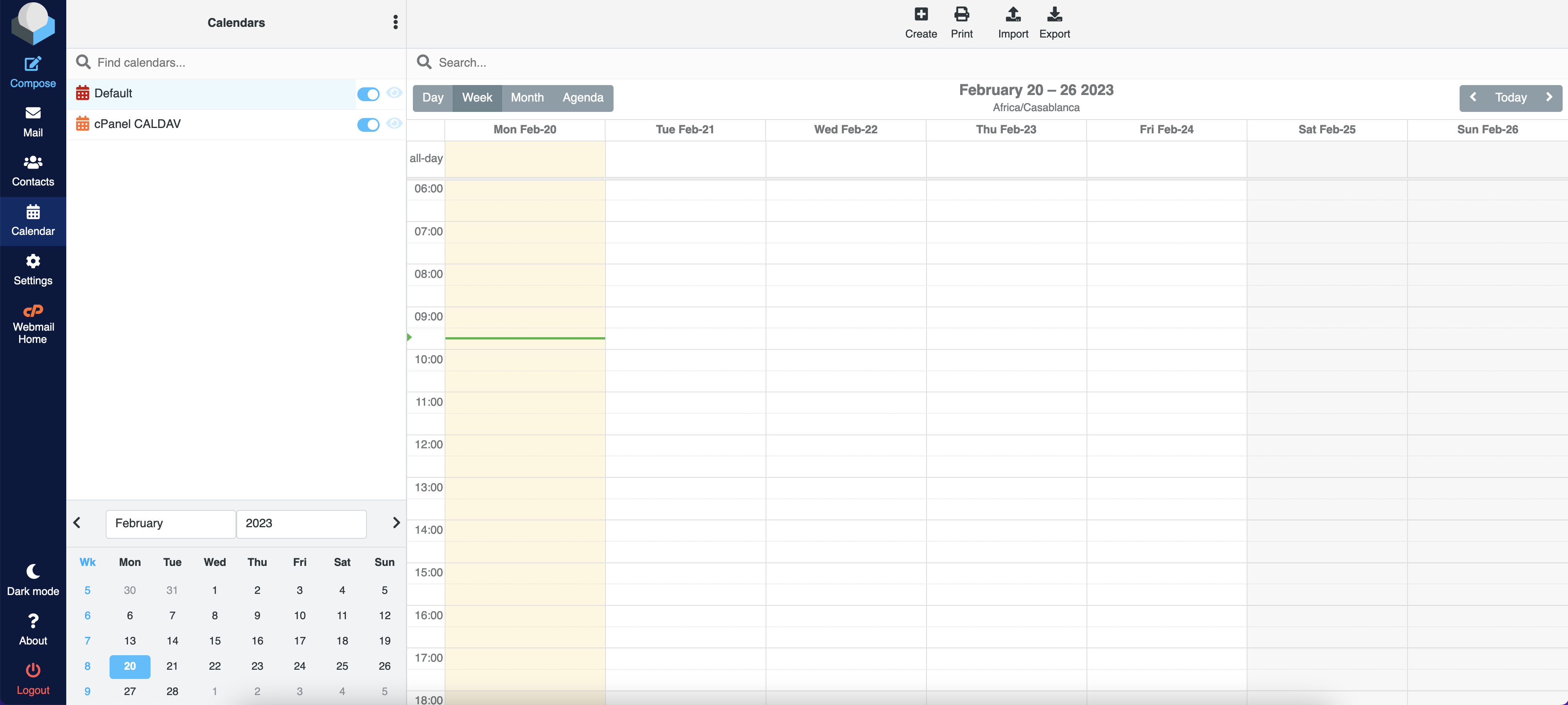1568x705 pixels.
Task: Go to Webmail Home
Action: pyautogui.click(x=32, y=323)
